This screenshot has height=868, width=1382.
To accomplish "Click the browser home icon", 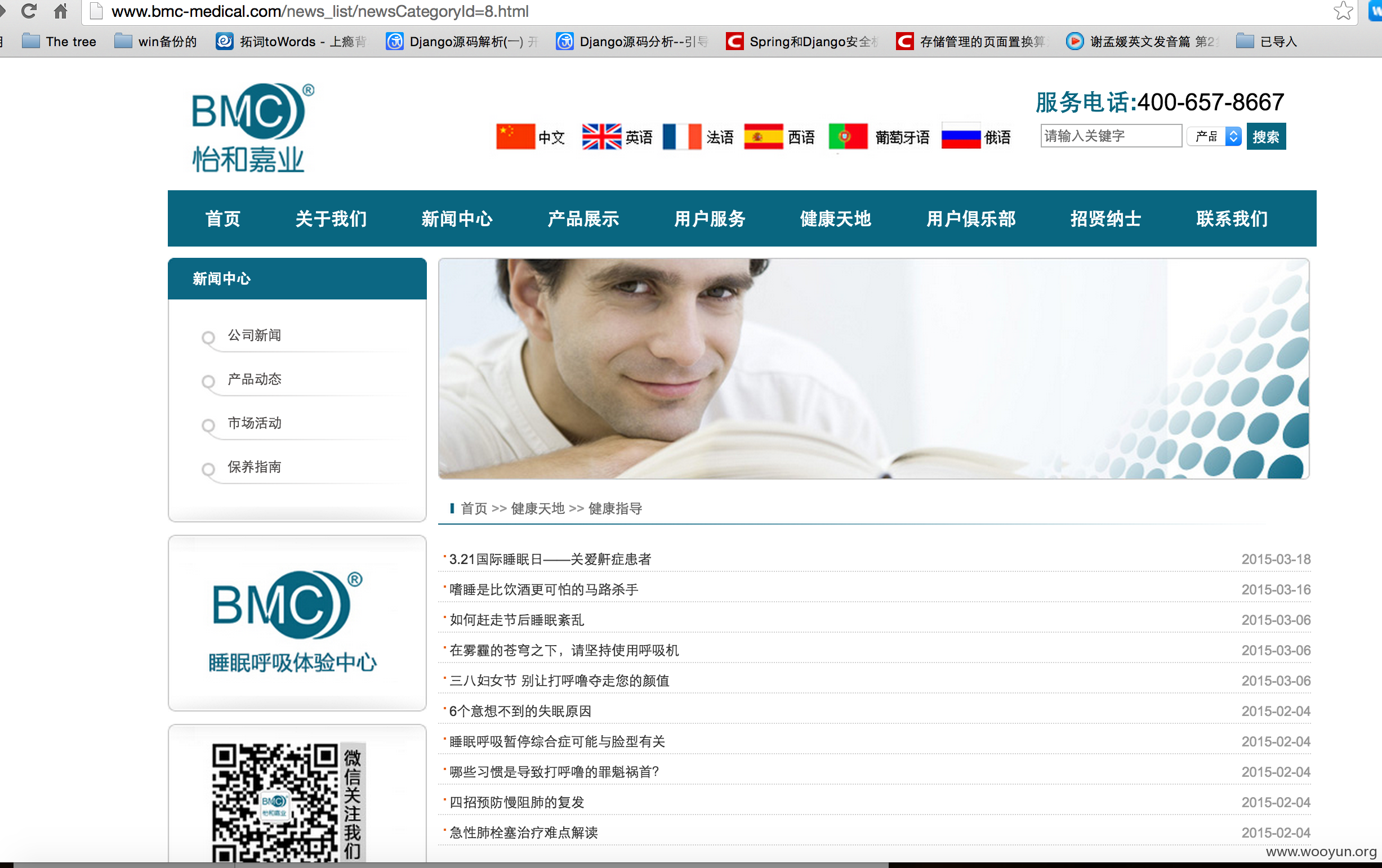I will (59, 11).
